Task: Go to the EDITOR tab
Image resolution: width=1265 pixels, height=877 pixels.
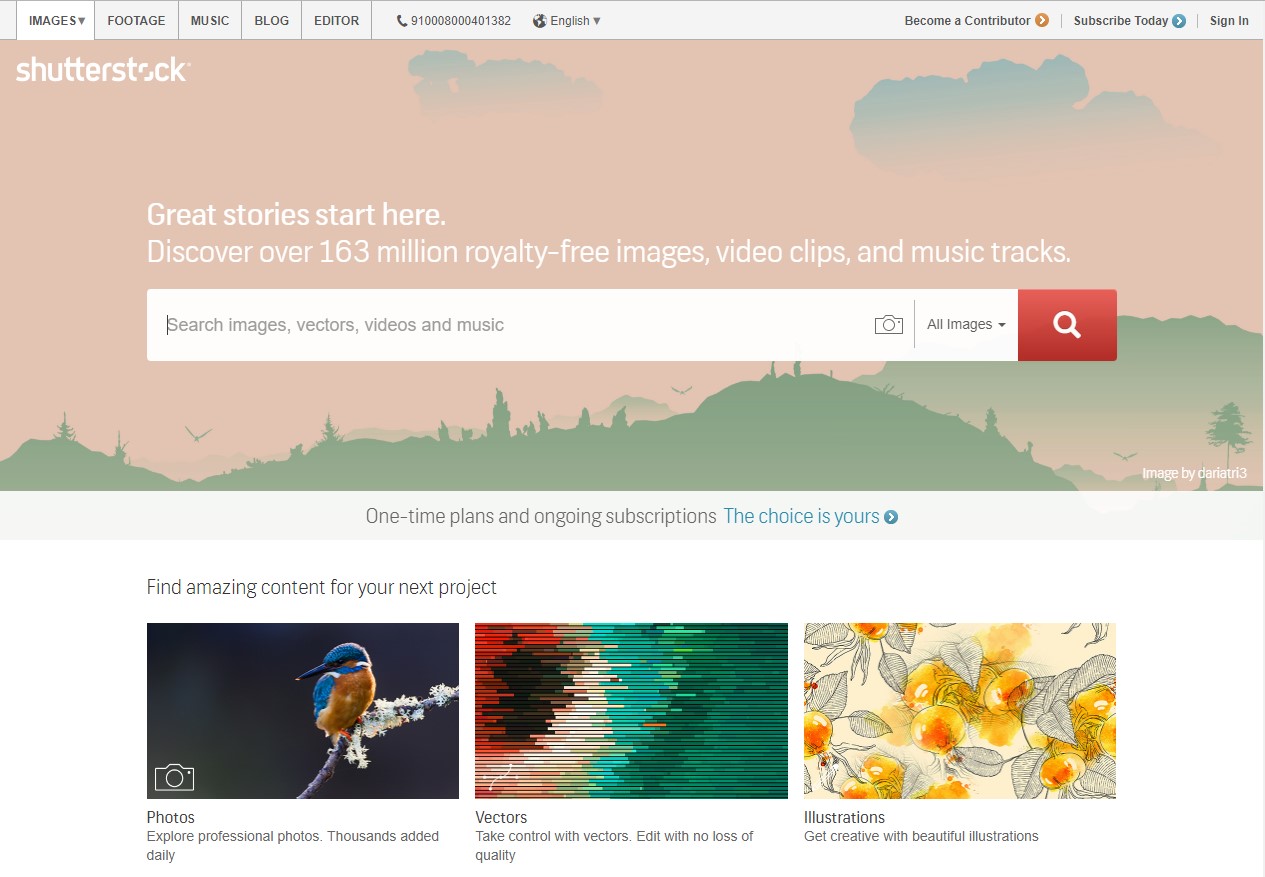Action: 336,20
